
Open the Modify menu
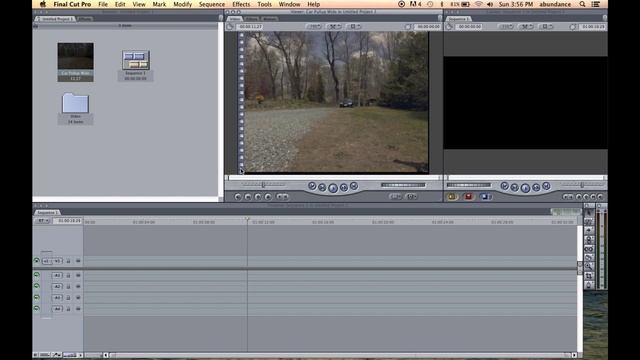point(182,4)
